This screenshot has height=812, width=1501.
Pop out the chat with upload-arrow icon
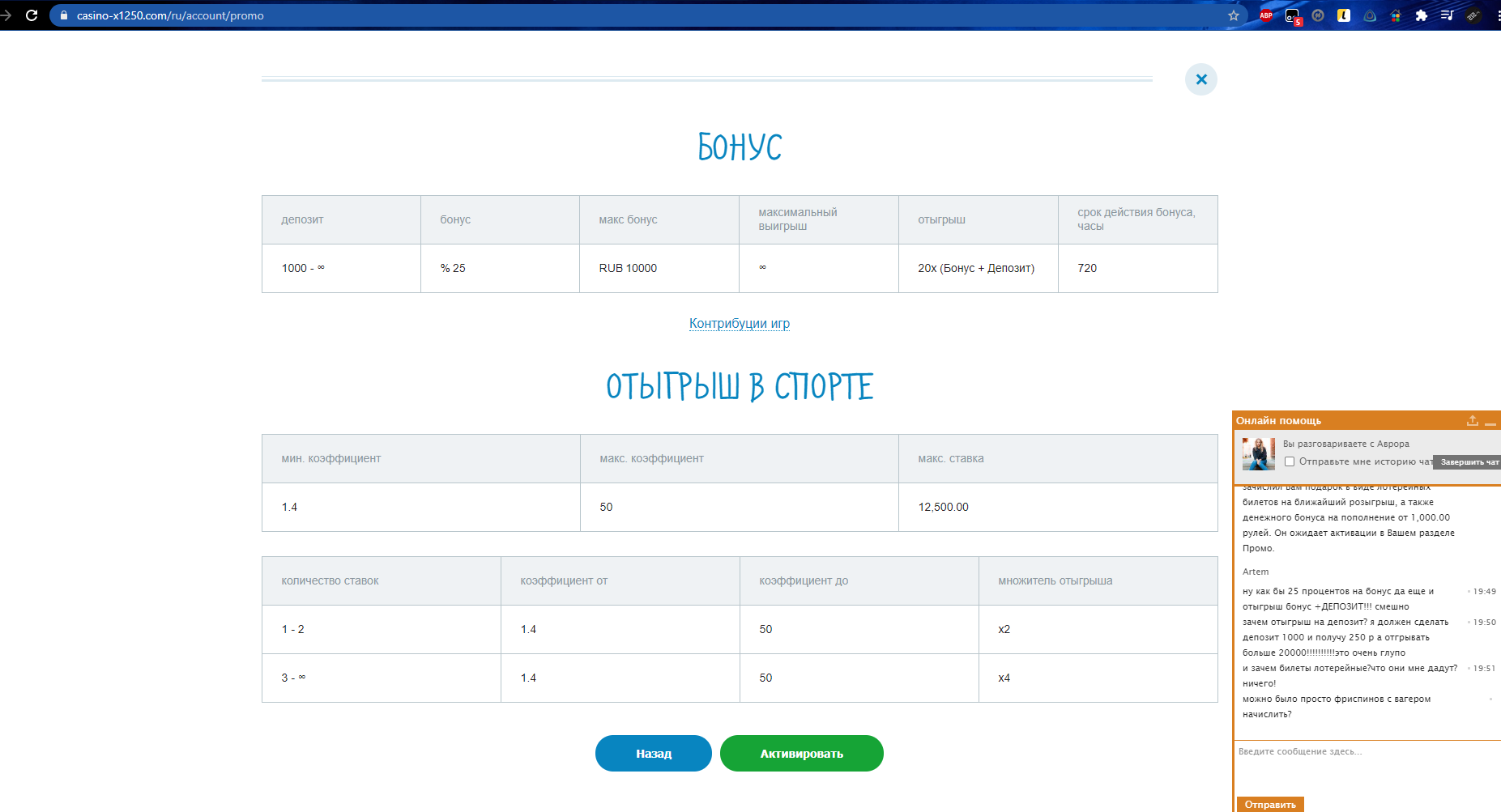click(x=1472, y=420)
